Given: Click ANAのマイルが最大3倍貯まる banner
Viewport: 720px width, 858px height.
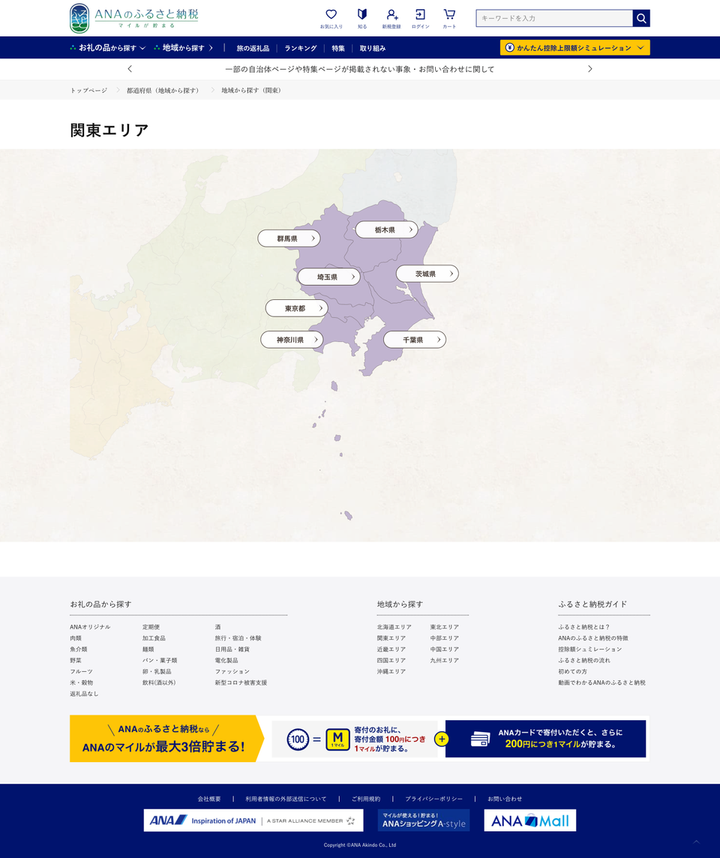Looking at the screenshot, I should coord(359,739).
